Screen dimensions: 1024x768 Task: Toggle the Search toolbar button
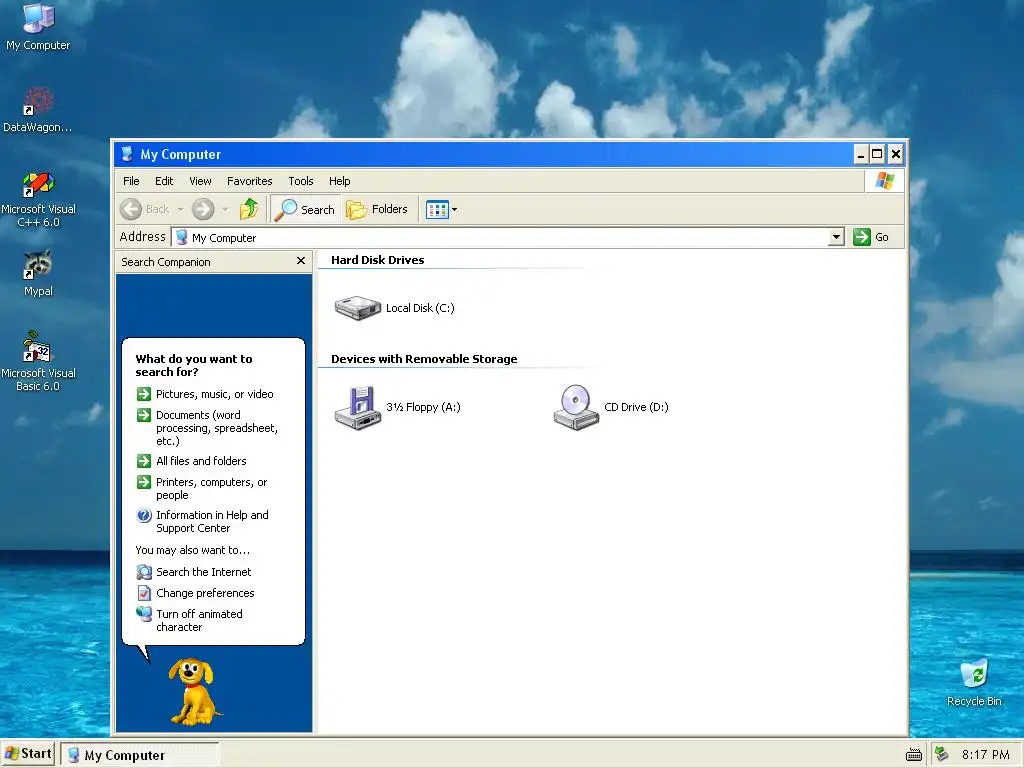click(305, 209)
